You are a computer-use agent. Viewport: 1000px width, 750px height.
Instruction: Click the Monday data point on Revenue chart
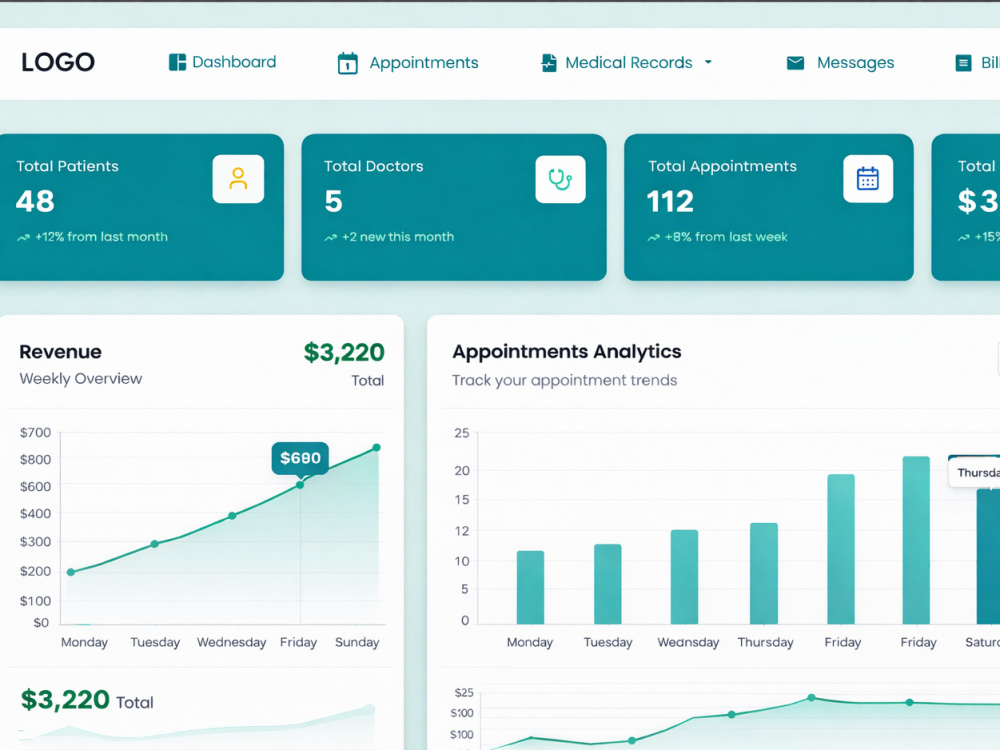[71, 572]
